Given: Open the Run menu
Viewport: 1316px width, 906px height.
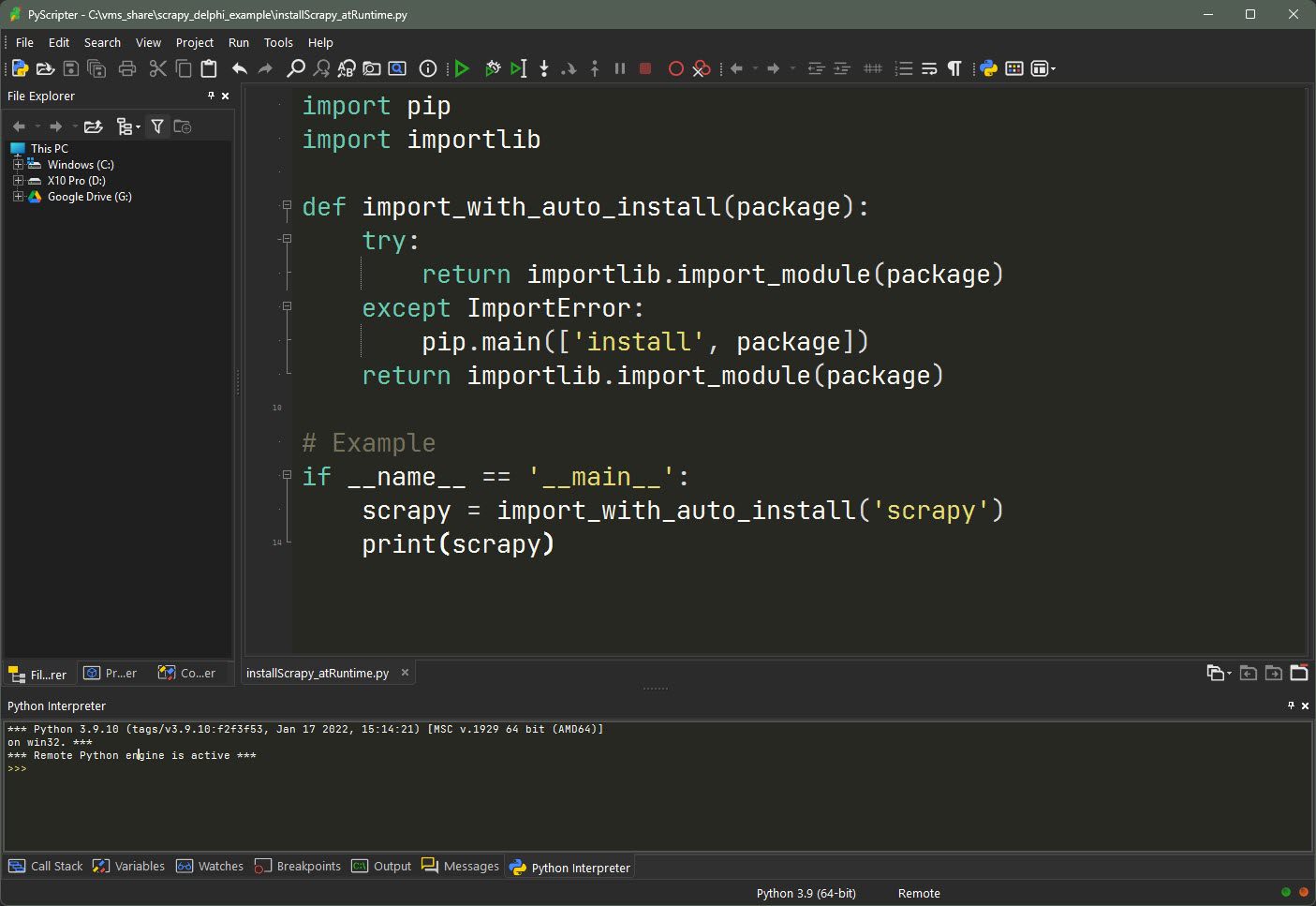Looking at the screenshot, I should pyautogui.click(x=239, y=42).
